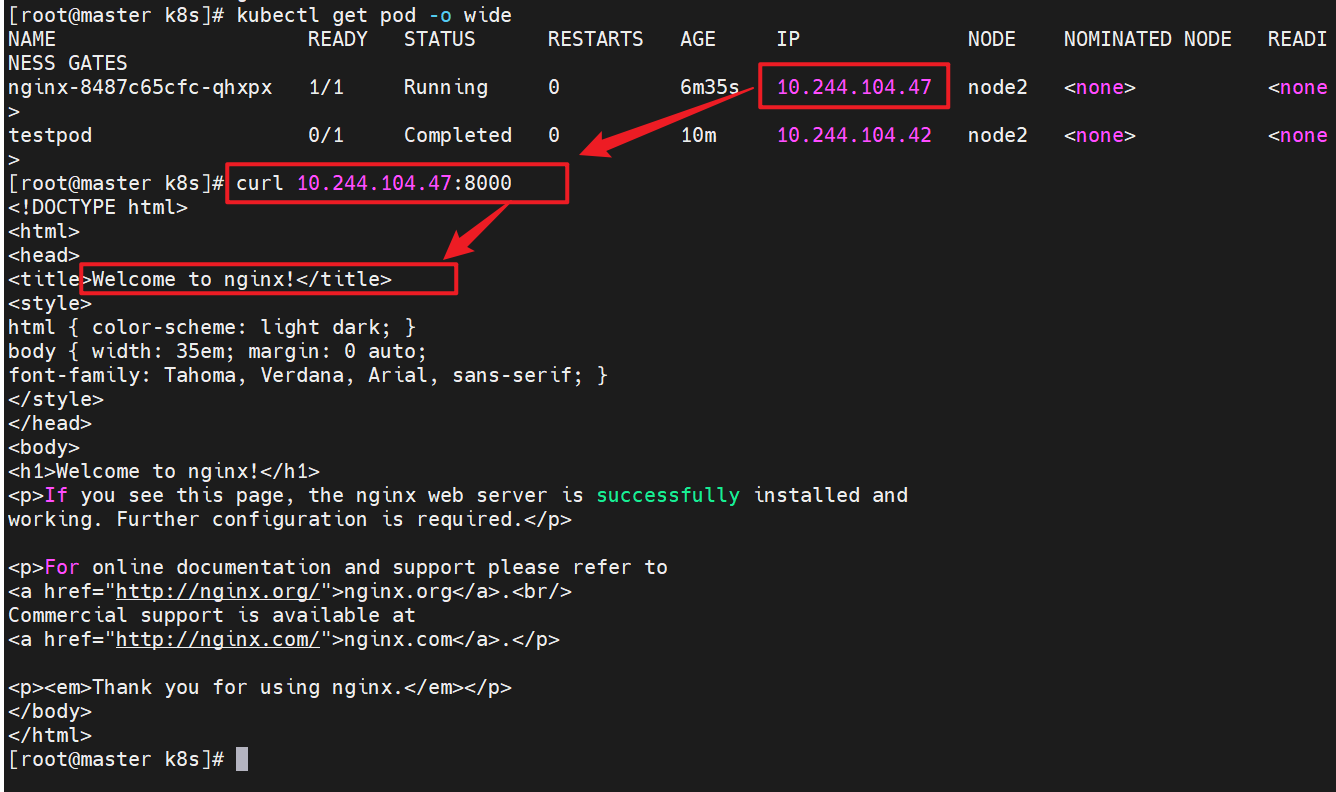Image resolution: width=1336 pixels, height=792 pixels.
Task: Click the green word 'successfully'
Action: pyautogui.click(x=668, y=495)
